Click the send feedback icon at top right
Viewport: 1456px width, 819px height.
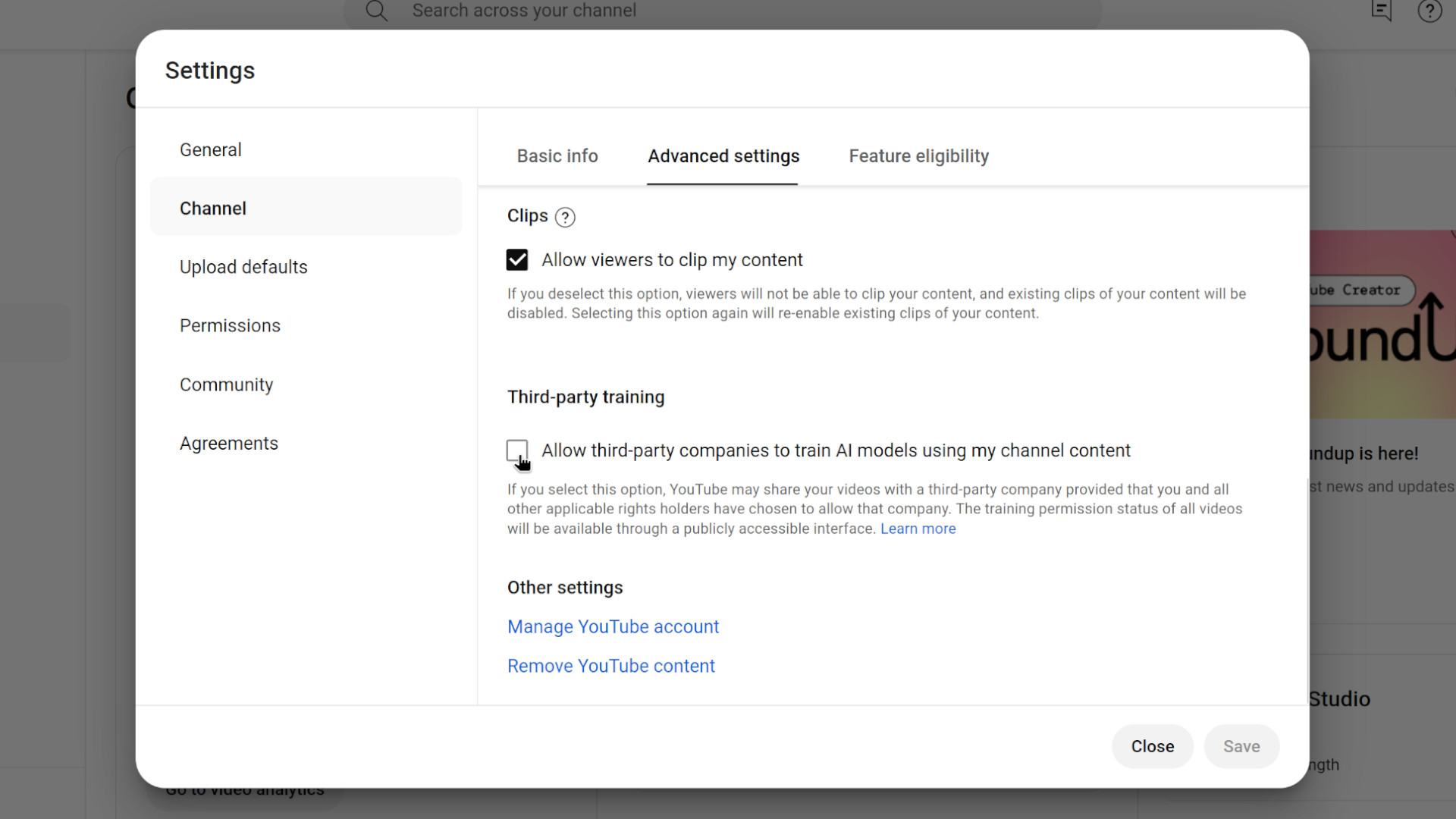click(1381, 11)
